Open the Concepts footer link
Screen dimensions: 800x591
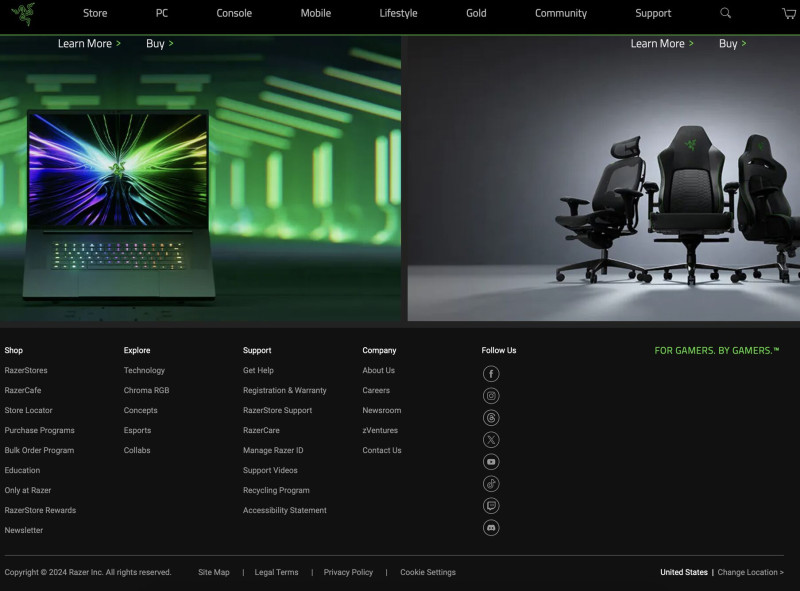click(x=140, y=410)
